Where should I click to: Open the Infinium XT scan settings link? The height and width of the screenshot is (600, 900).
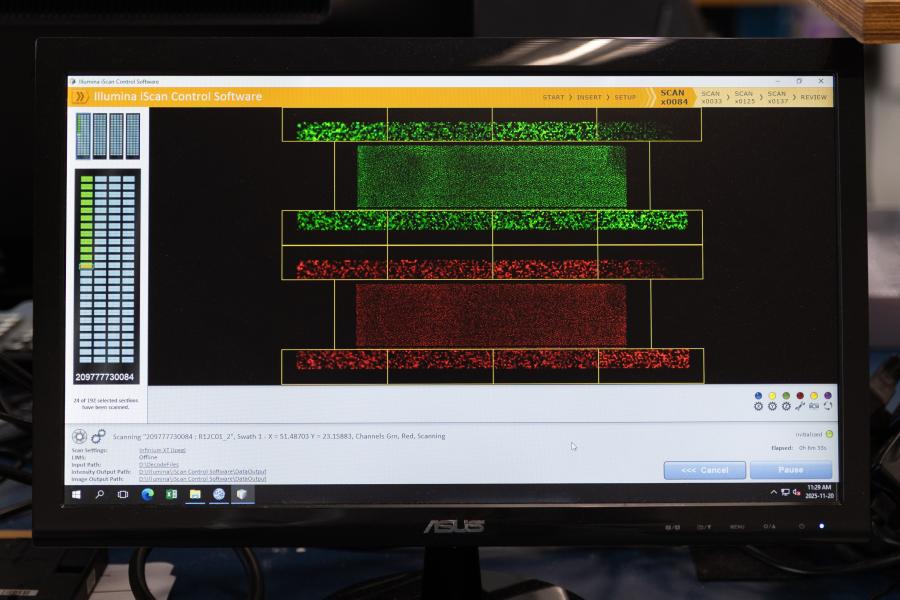(162, 450)
